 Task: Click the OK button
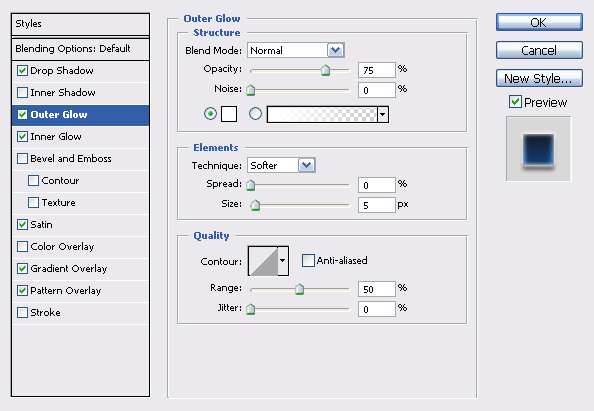pyautogui.click(x=539, y=22)
